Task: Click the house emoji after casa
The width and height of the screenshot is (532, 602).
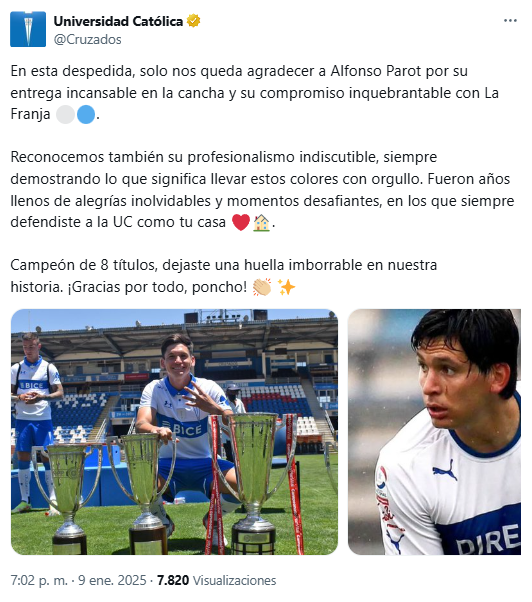Action: point(261,222)
